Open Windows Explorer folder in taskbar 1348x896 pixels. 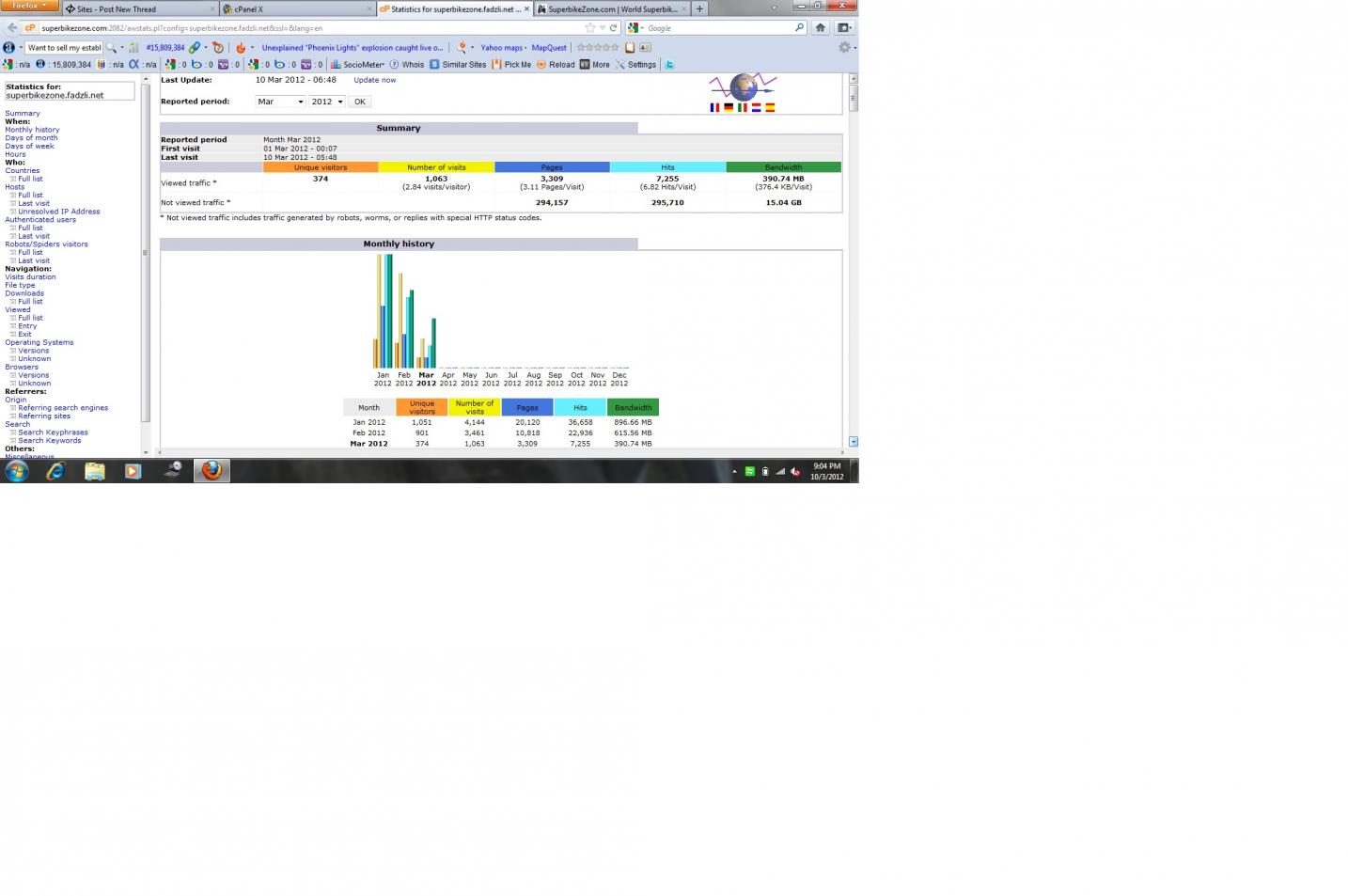94,471
